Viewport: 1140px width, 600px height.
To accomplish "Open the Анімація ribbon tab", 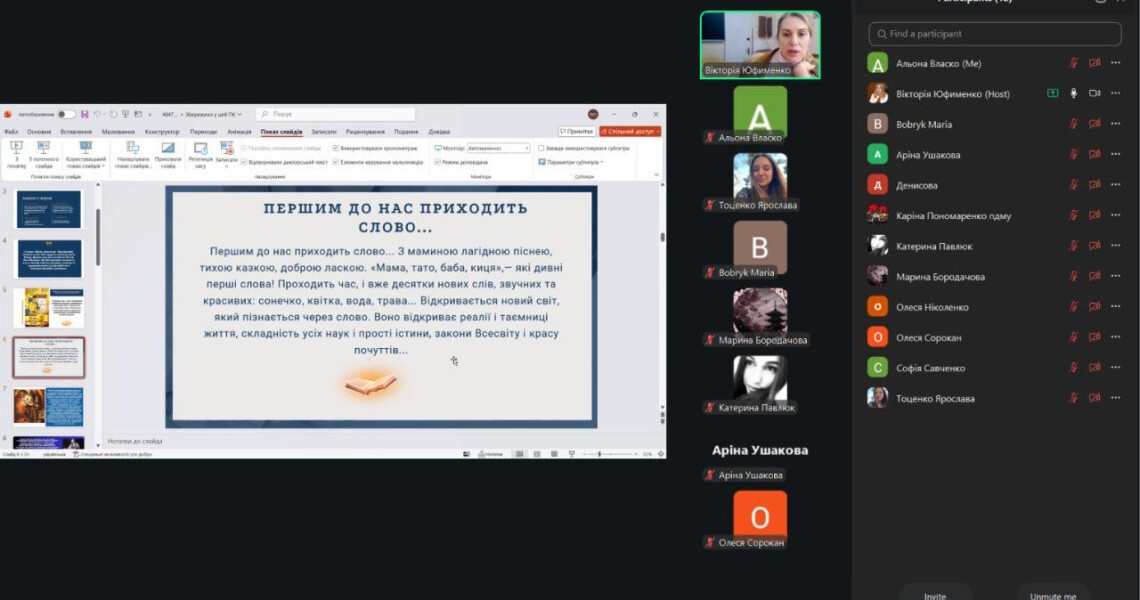I will pyautogui.click(x=239, y=132).
